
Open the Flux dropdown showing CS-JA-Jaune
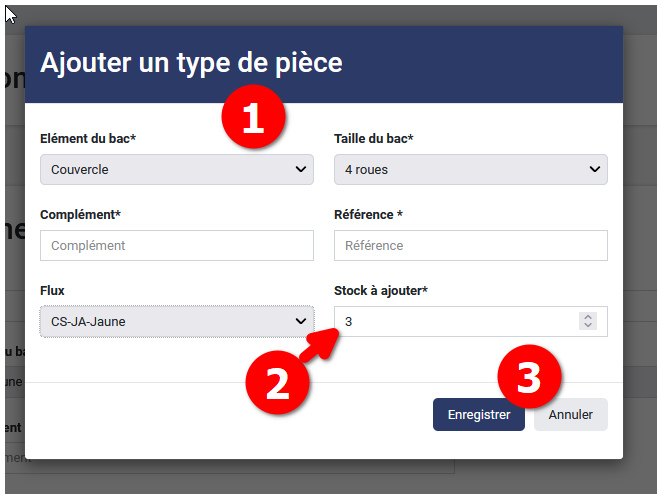click(x=176, y=322)
